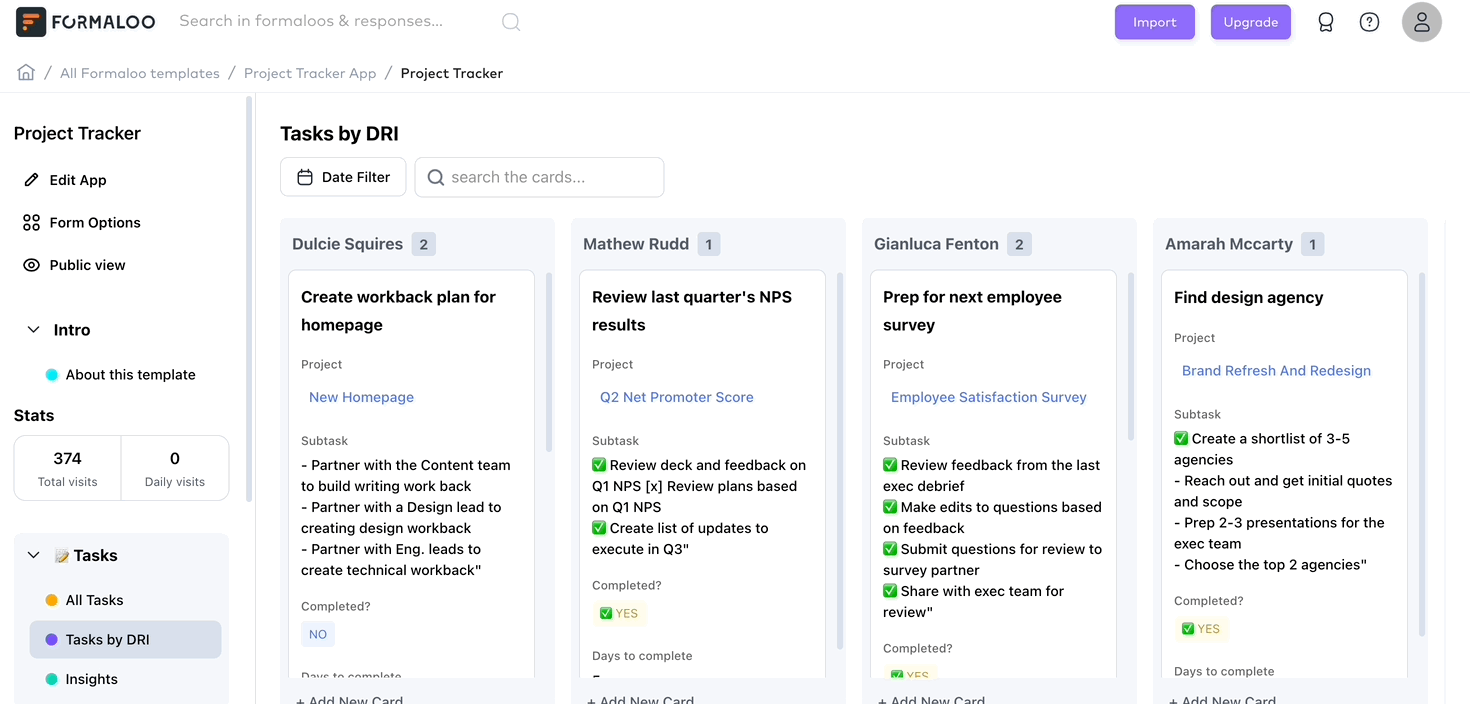
Task: Open Public view via the eye icon
Action: coord(33,264)
